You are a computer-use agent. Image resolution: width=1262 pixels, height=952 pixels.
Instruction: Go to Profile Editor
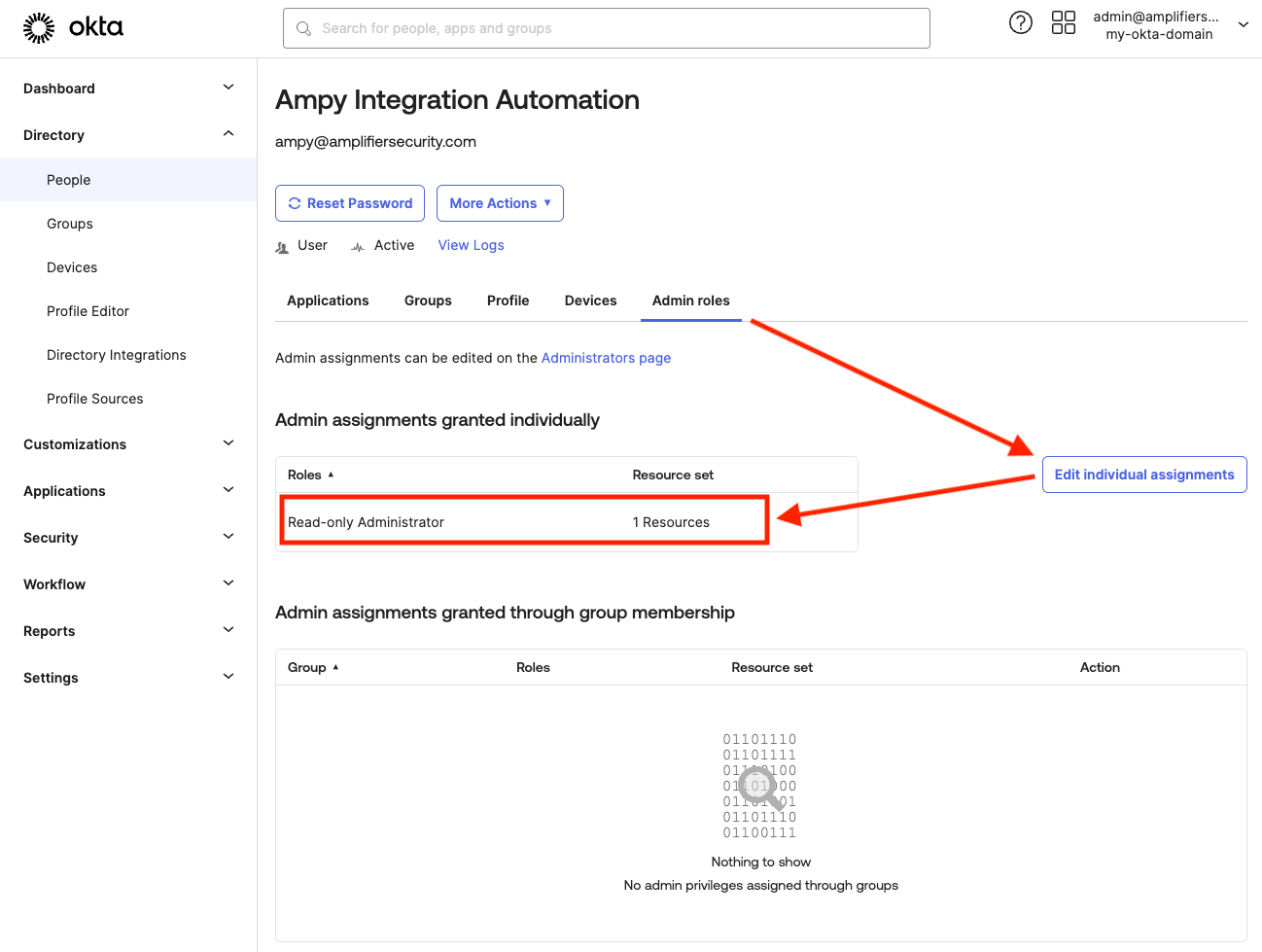tap(88, 311)
